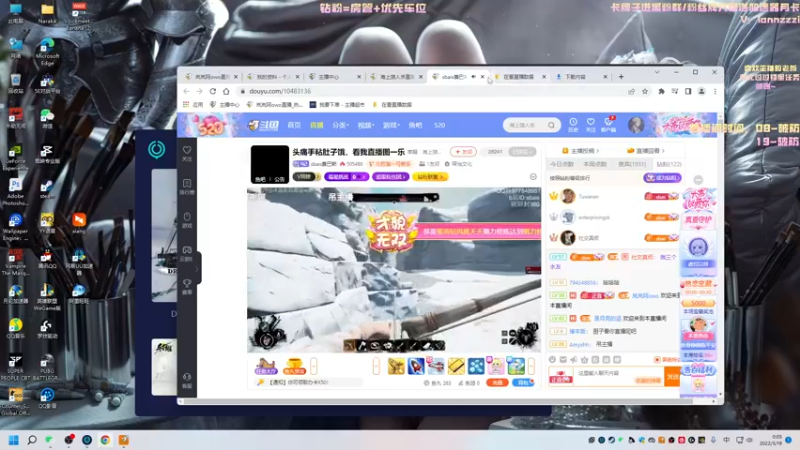
Task: Switch to the 主播中心 tab
Action: (x=335, y=77)
